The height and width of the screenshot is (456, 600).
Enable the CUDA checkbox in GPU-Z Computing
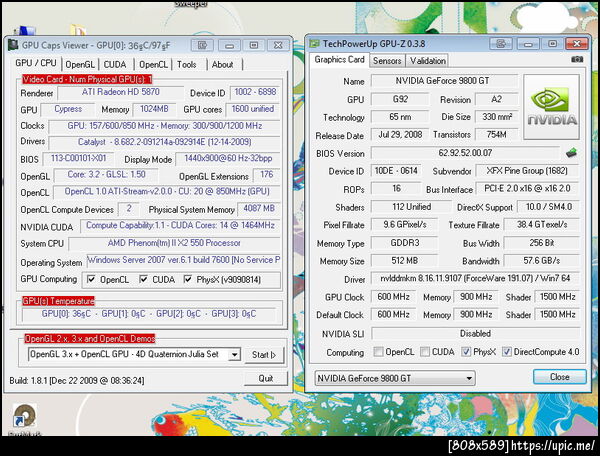point(425,352)
